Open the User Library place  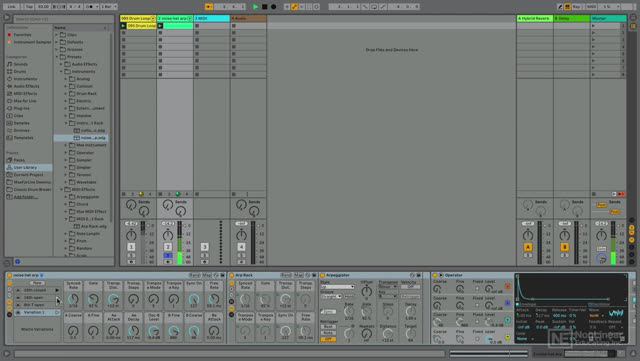coord(25,167)
